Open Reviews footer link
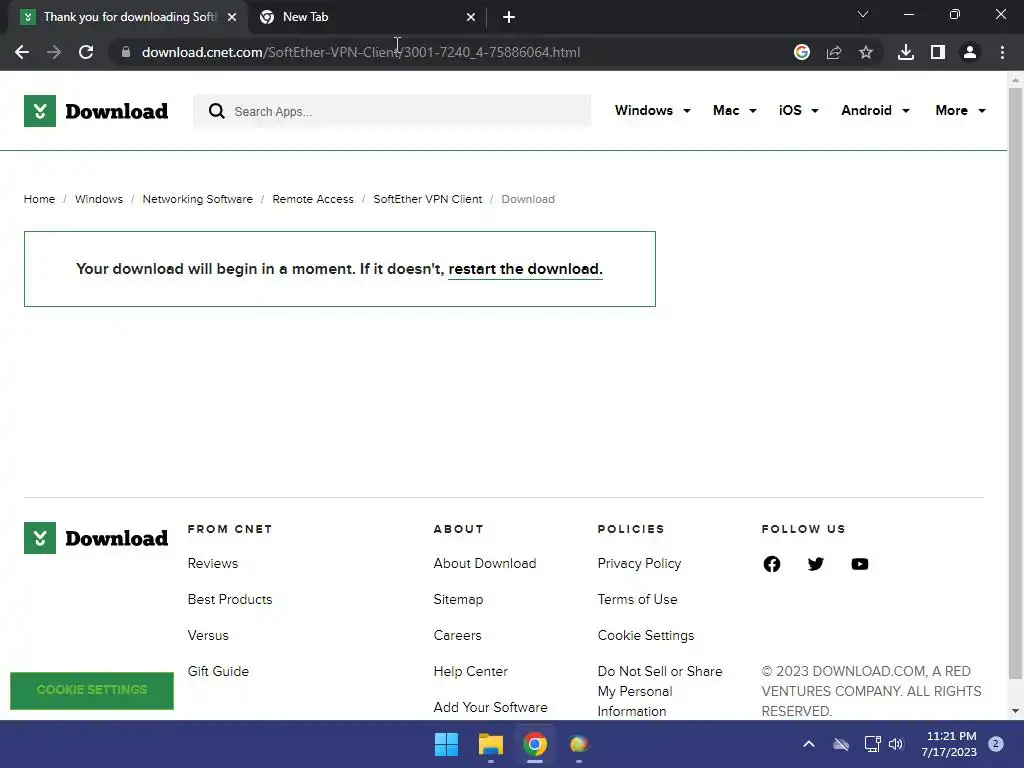 [x=213, y=563]
